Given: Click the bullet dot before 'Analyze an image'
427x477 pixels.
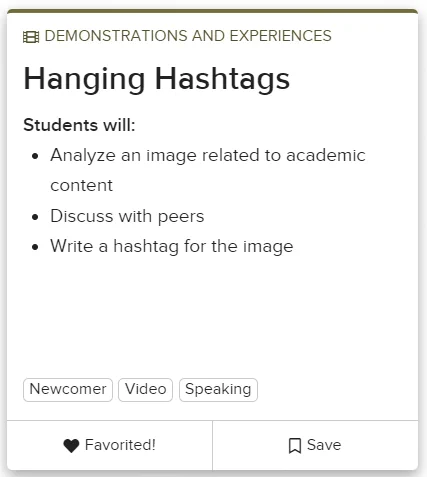Looking at the screenshot, I should tap(35, 156).
